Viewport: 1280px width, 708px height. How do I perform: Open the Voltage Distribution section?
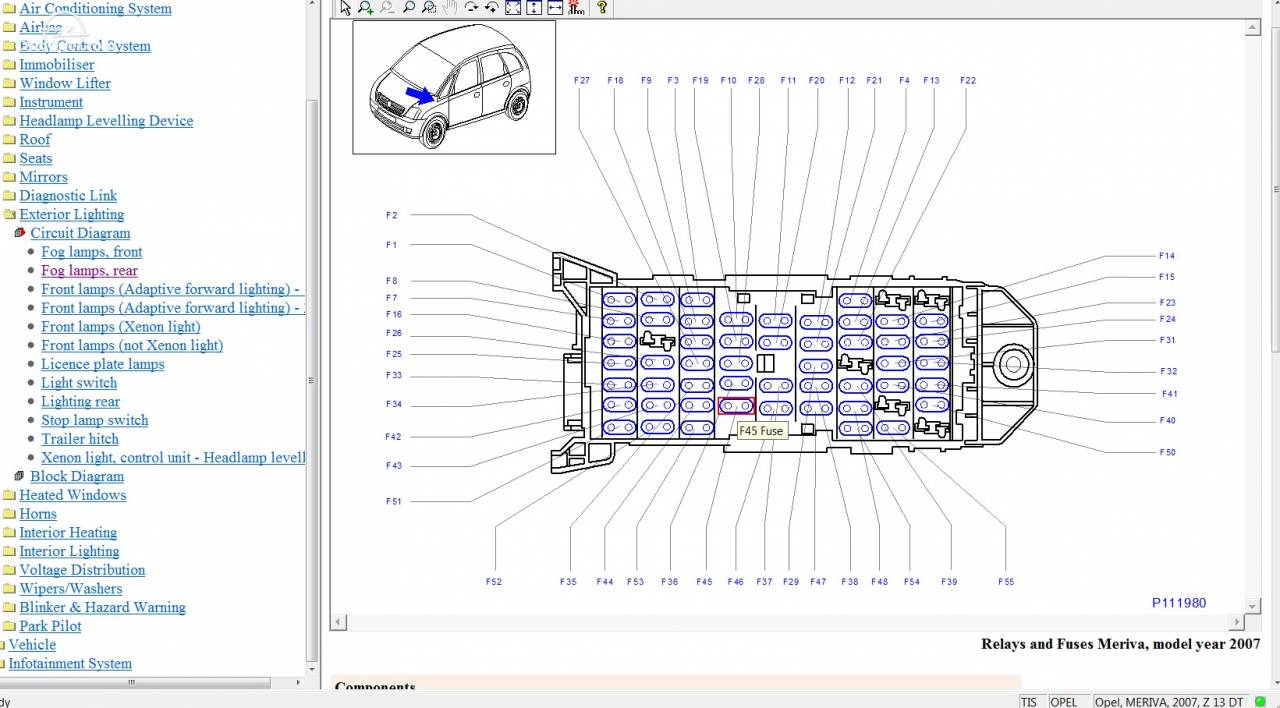[x=82, y=570]
